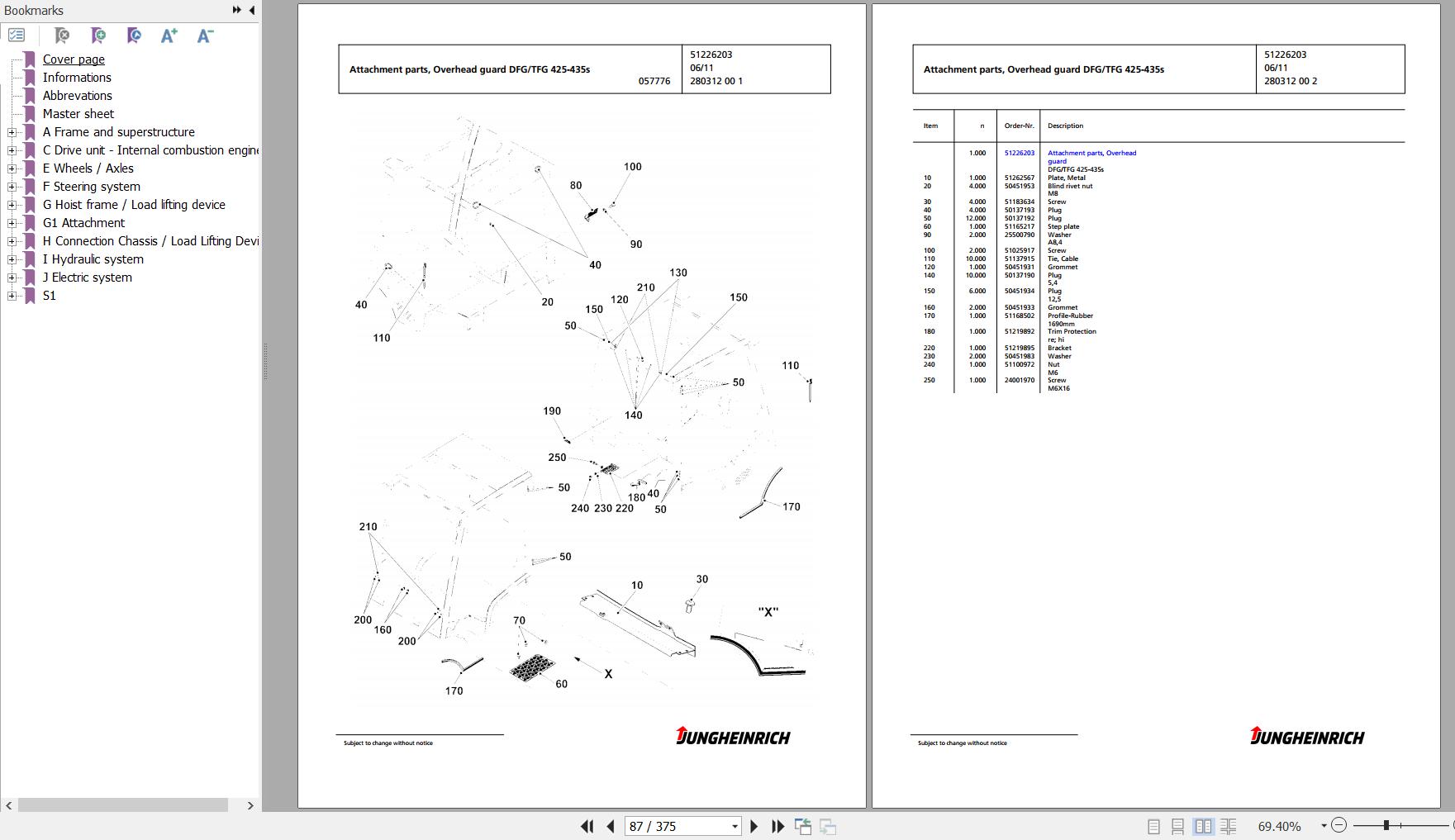This screenshot has height=840, width=1455.
Task: Expand G Hoist frame bookmark
Action: tap(12, 205)
